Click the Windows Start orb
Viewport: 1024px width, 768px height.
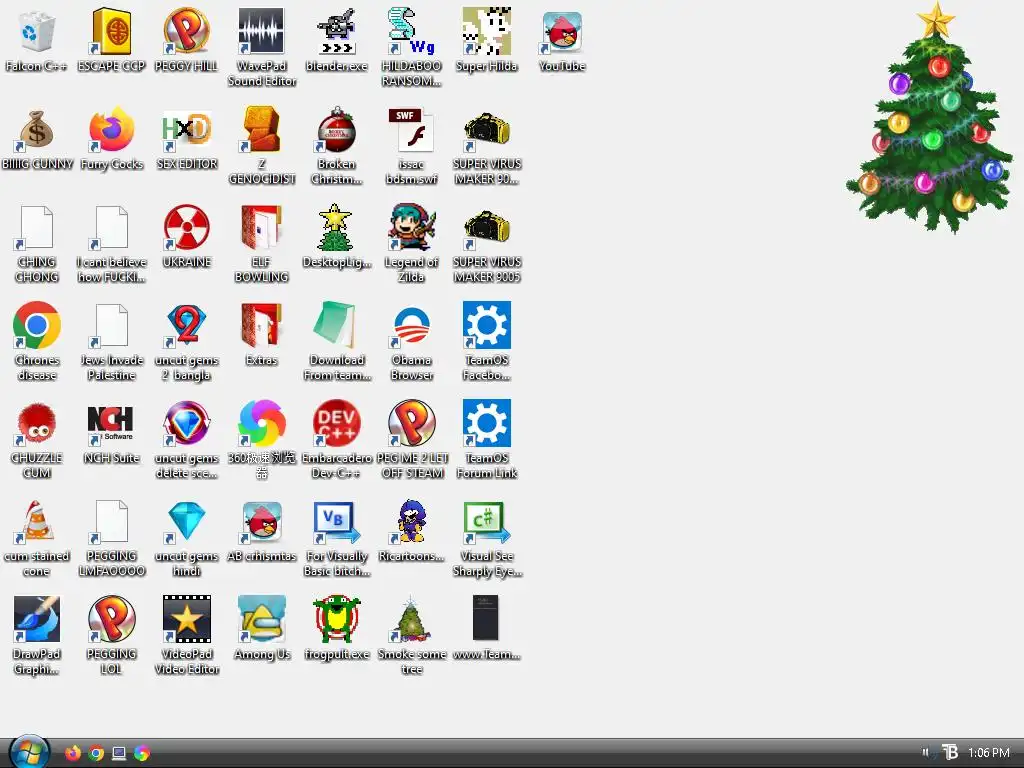click(30, 752)
